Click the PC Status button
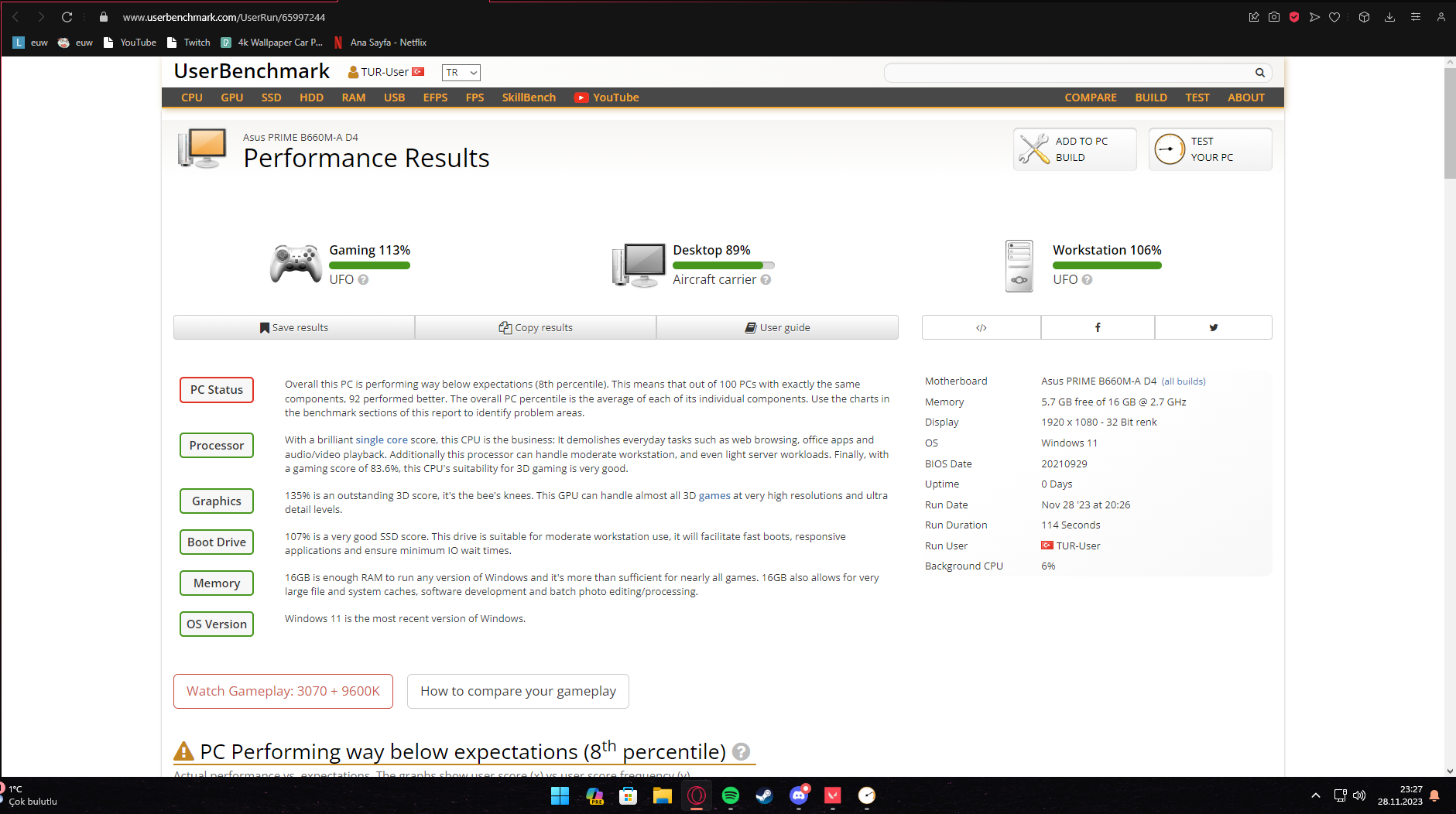The width and height of the screenshot is (1456, 814). point(217,390)
